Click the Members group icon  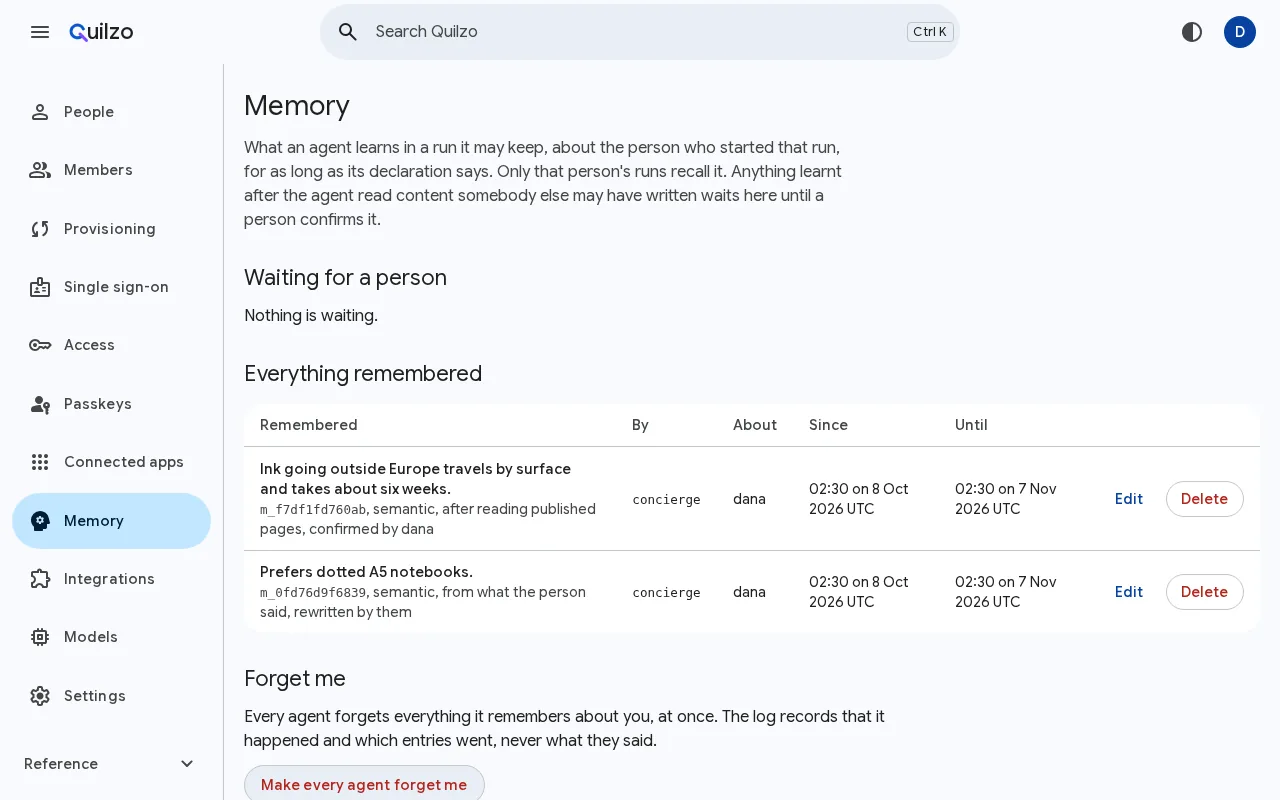click(x=40, y=170)
